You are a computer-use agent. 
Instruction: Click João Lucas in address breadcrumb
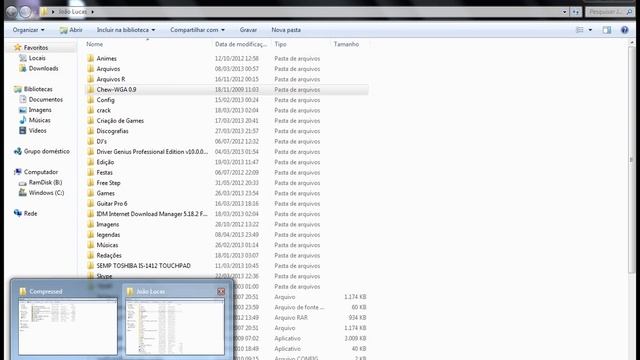point(73,12)
